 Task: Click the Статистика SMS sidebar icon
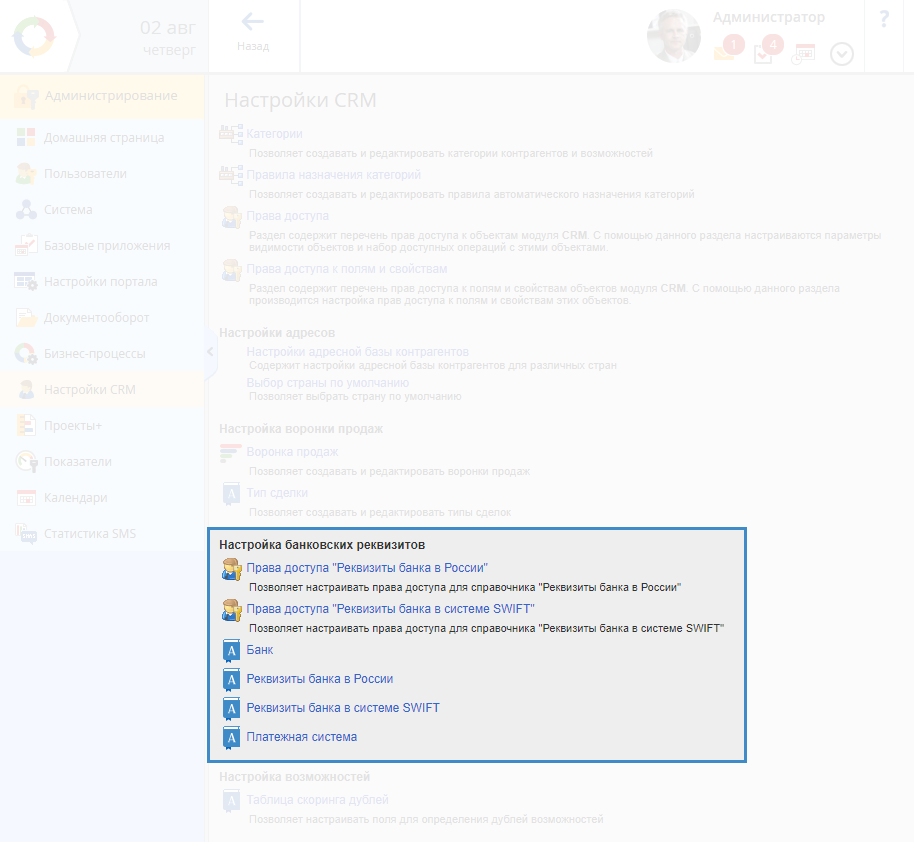coord(26,534)
